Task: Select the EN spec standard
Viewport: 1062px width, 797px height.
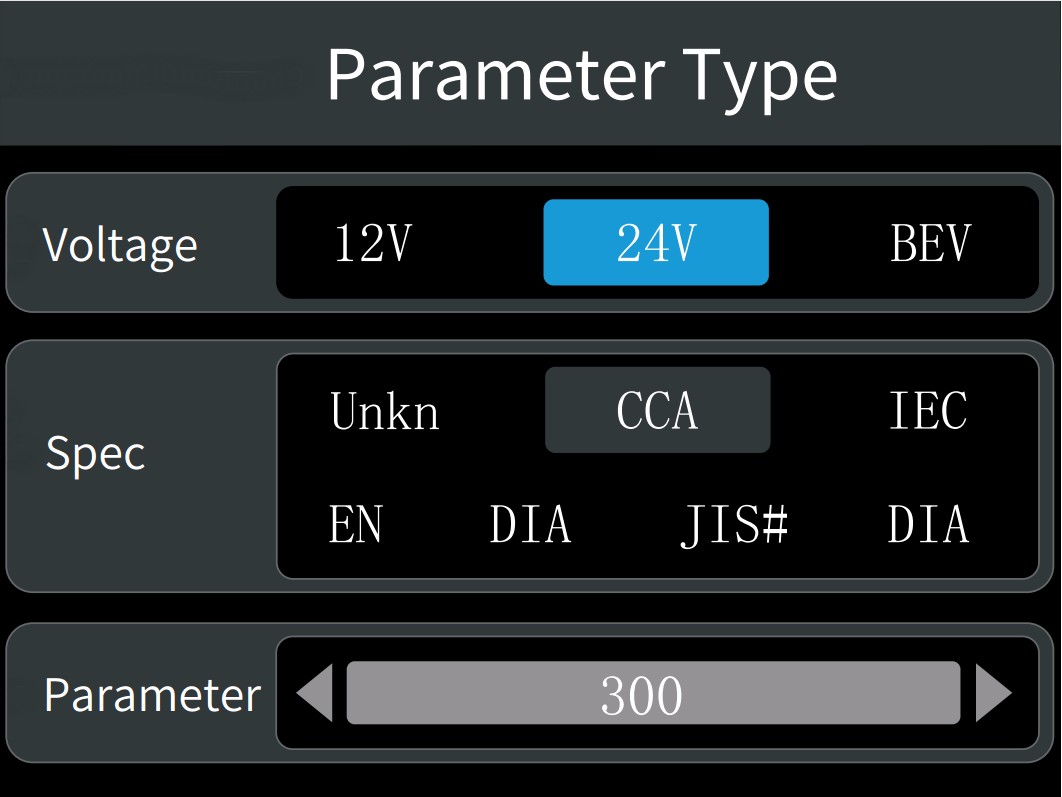Action: pos(356,524)
